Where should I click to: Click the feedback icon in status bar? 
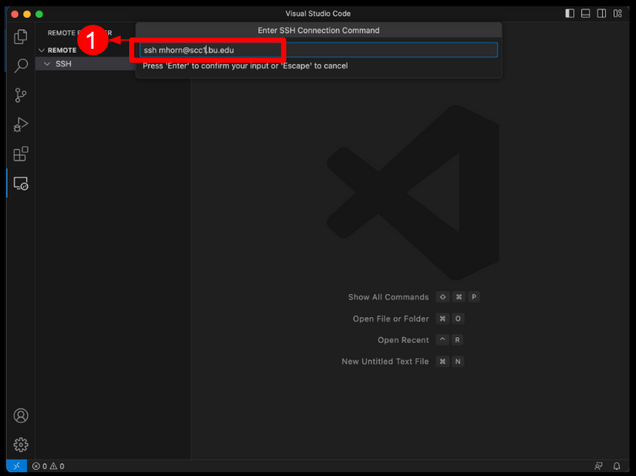(598, 466)
